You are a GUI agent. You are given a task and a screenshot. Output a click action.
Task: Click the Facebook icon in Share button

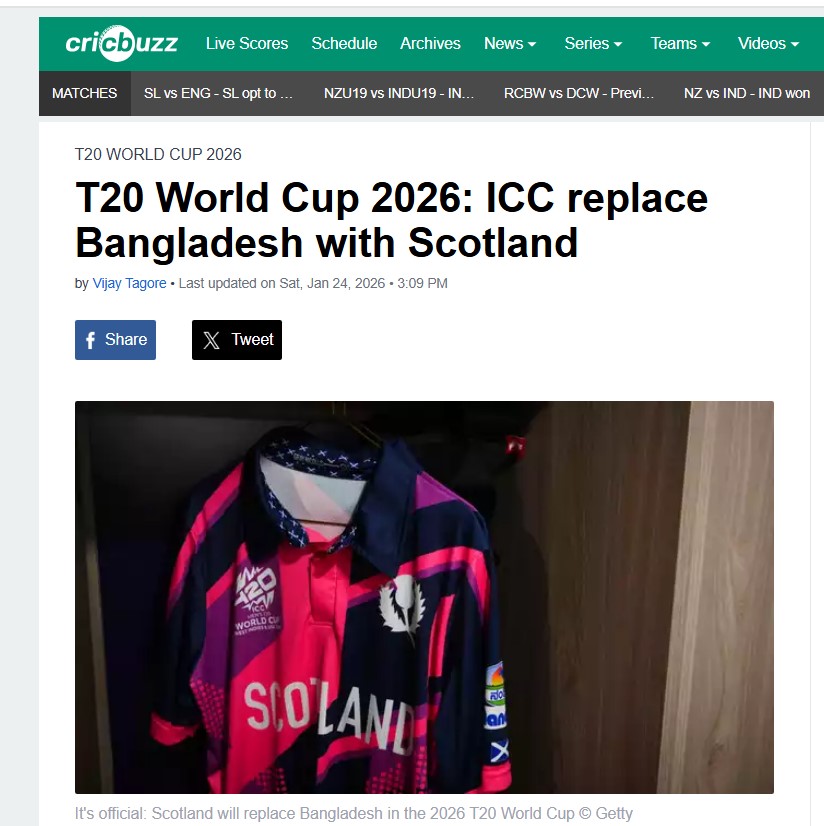[x=91, y=340]
